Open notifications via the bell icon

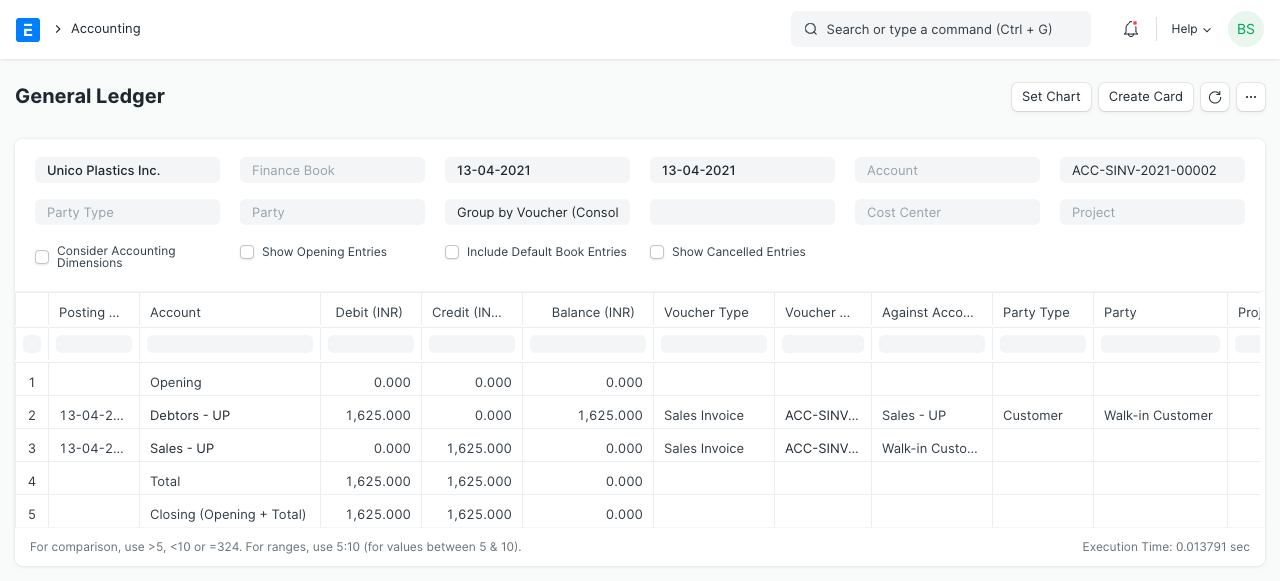pyautogui.click(x=1131, y=29)
